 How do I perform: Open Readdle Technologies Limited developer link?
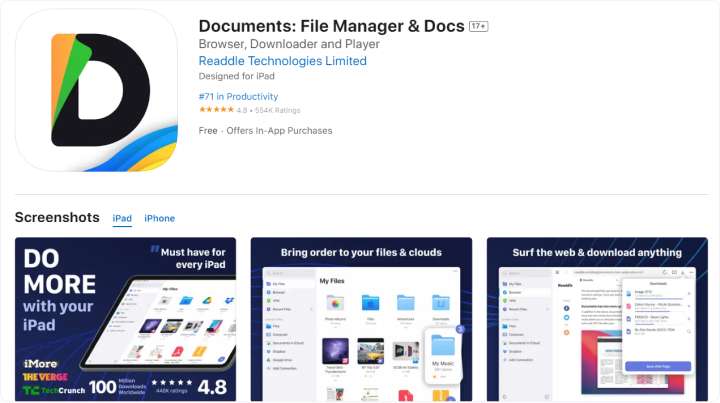tap(282, 61)
